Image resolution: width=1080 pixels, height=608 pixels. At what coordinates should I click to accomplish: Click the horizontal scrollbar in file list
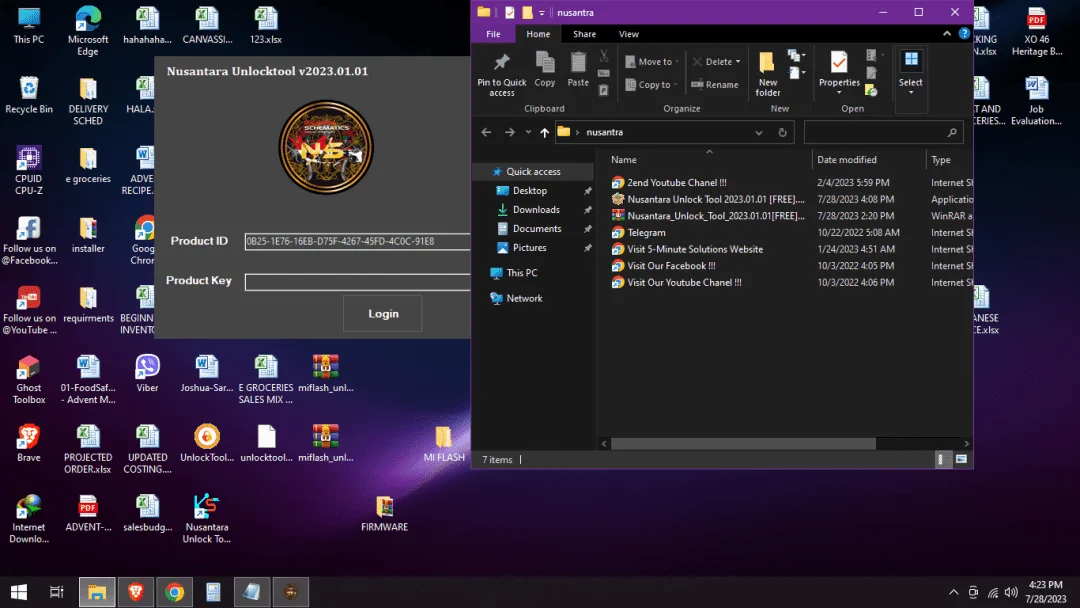(x=743, y=444)
